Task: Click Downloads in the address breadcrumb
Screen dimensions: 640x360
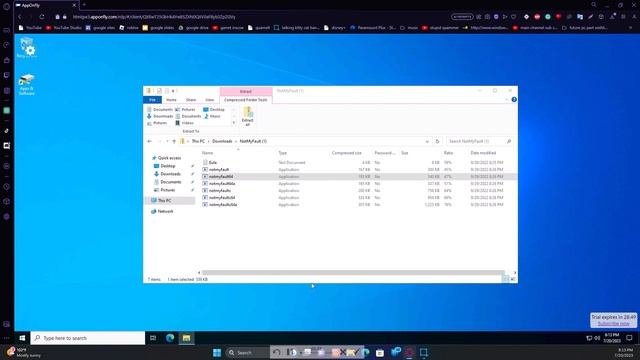Action: [222, 141]
